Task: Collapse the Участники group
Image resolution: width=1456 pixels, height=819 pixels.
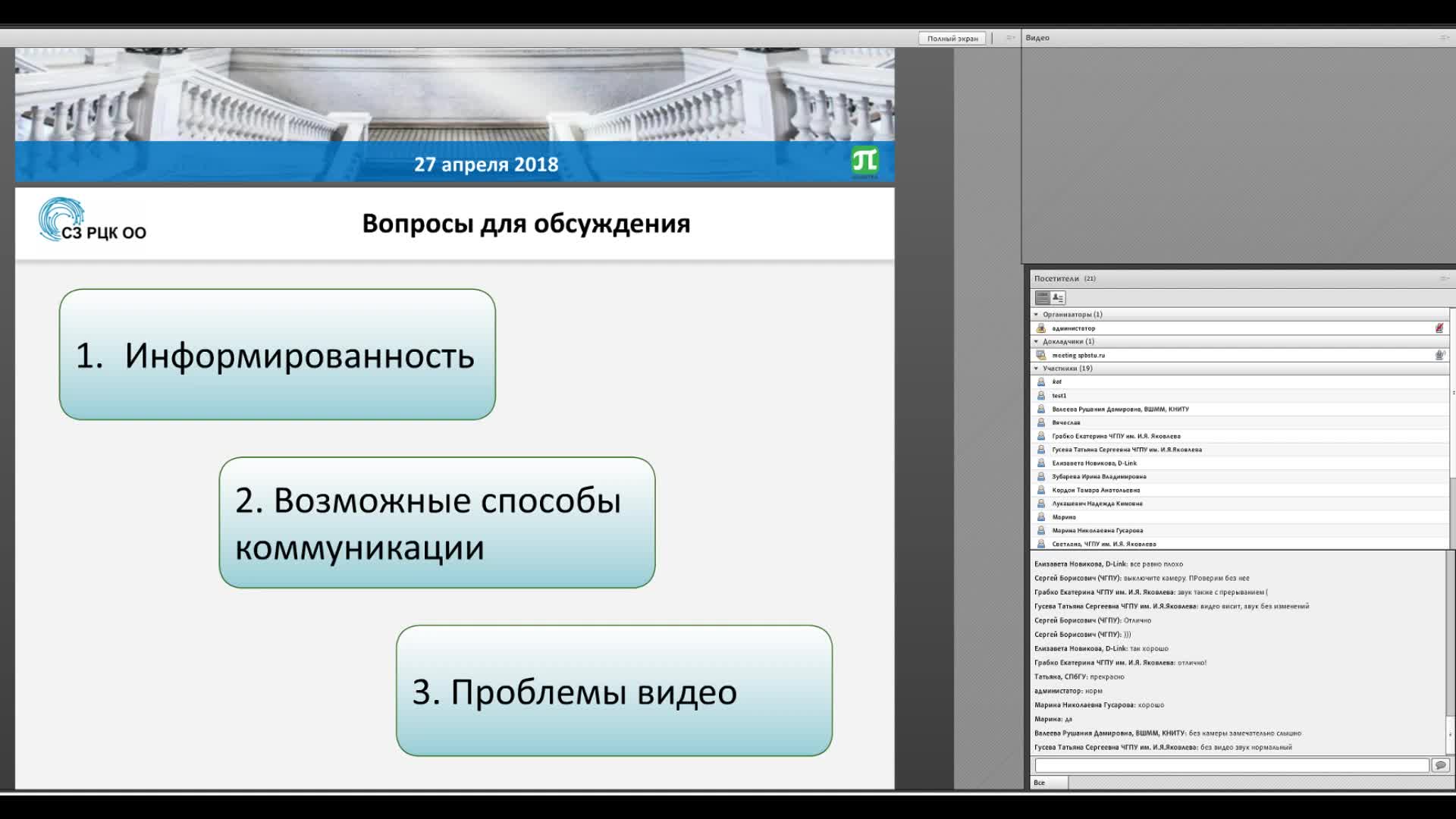Action: tap(1037, 369)
